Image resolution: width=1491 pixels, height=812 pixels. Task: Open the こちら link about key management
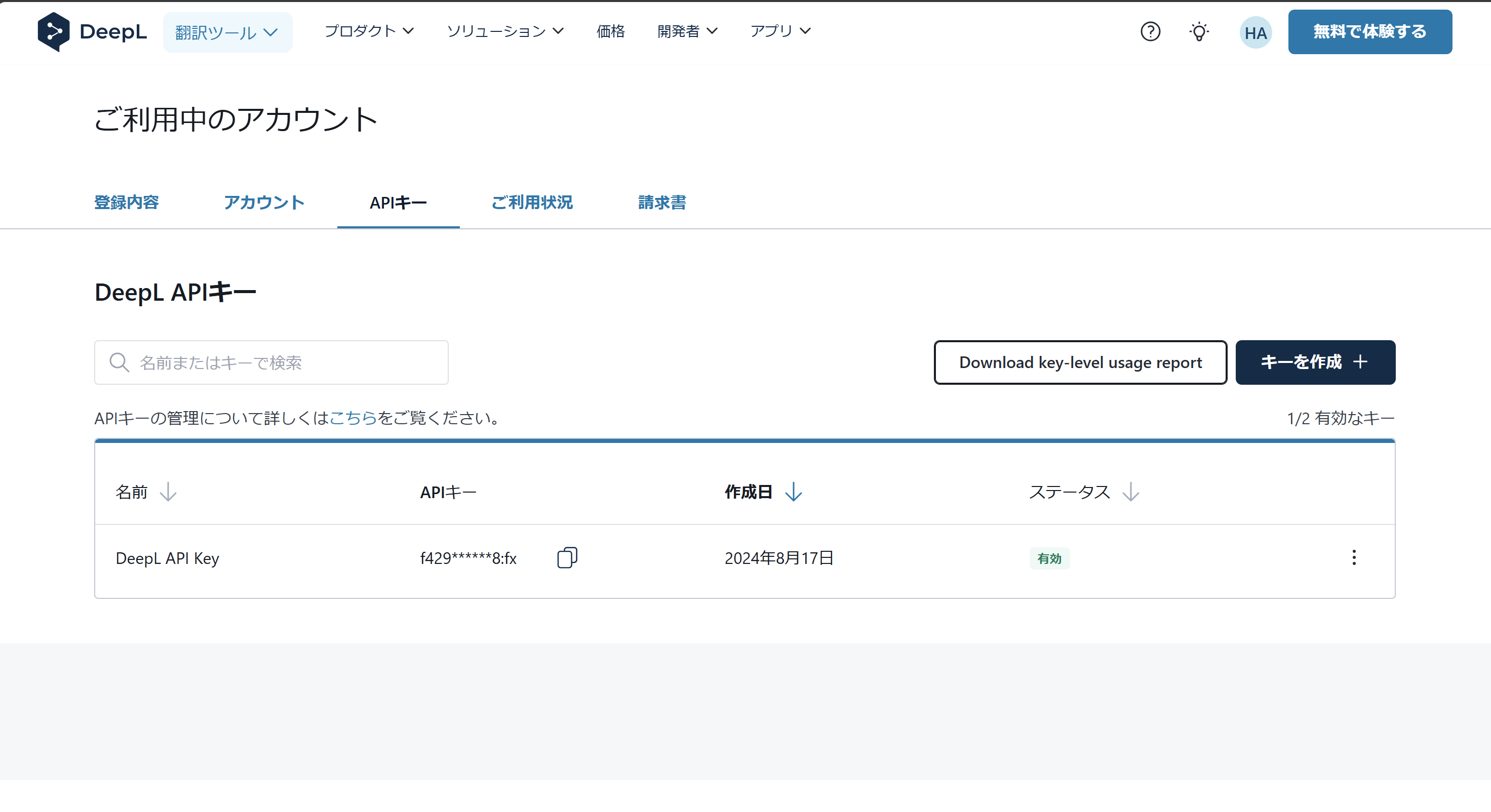(x=352, y=418)
